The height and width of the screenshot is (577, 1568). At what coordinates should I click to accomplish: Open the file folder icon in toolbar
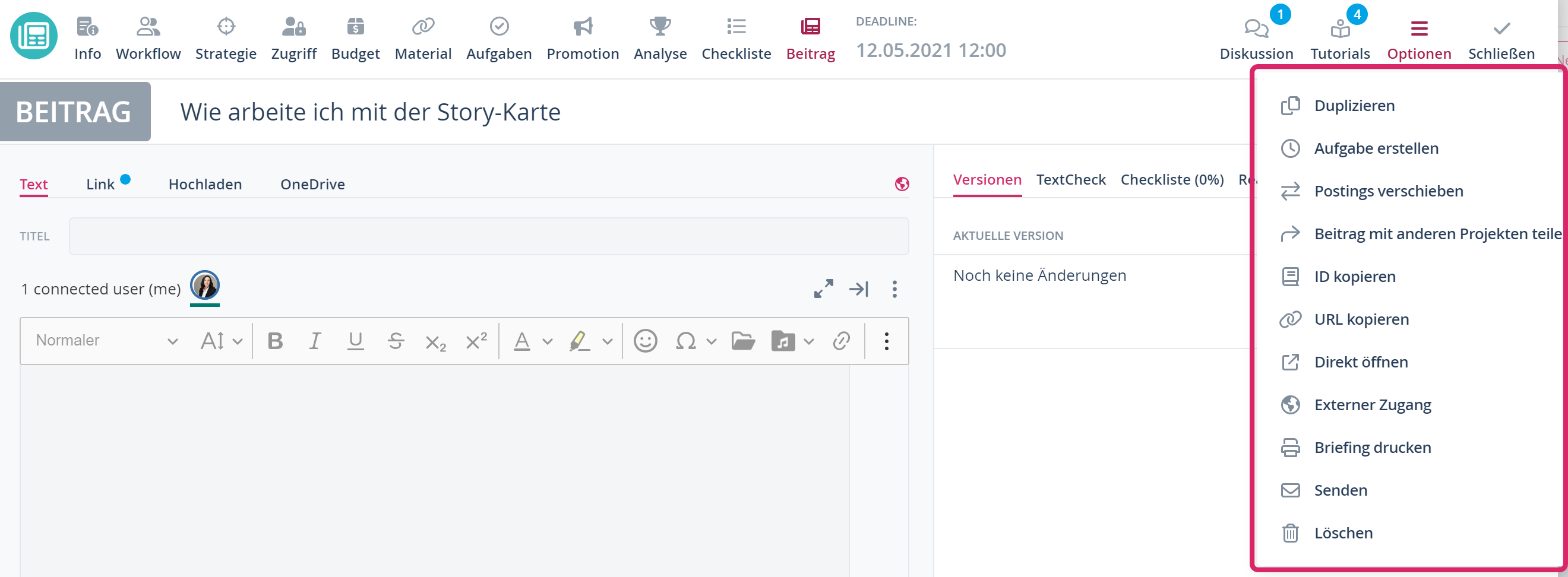click(x=742, y=341)
